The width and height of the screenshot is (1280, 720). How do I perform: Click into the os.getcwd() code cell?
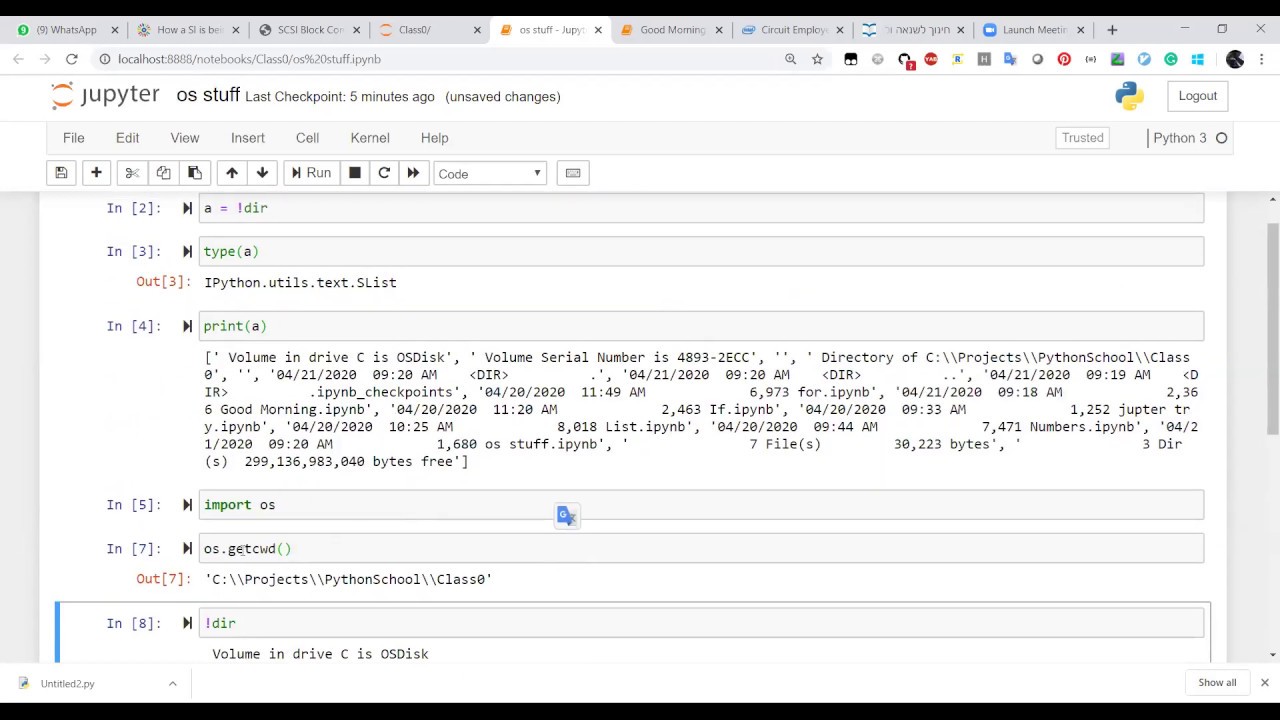pos(701,548)
